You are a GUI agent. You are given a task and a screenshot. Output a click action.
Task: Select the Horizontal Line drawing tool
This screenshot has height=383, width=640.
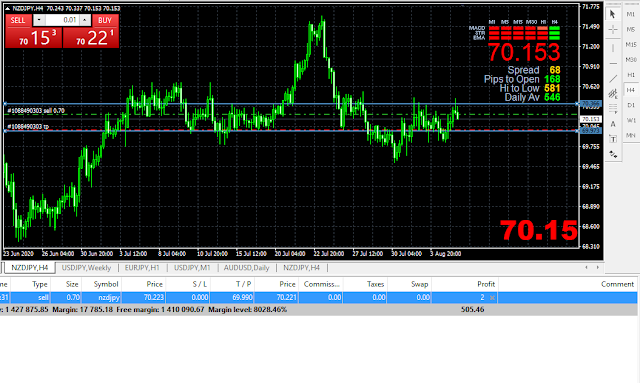pyautogui.click(x=613, y=63)
